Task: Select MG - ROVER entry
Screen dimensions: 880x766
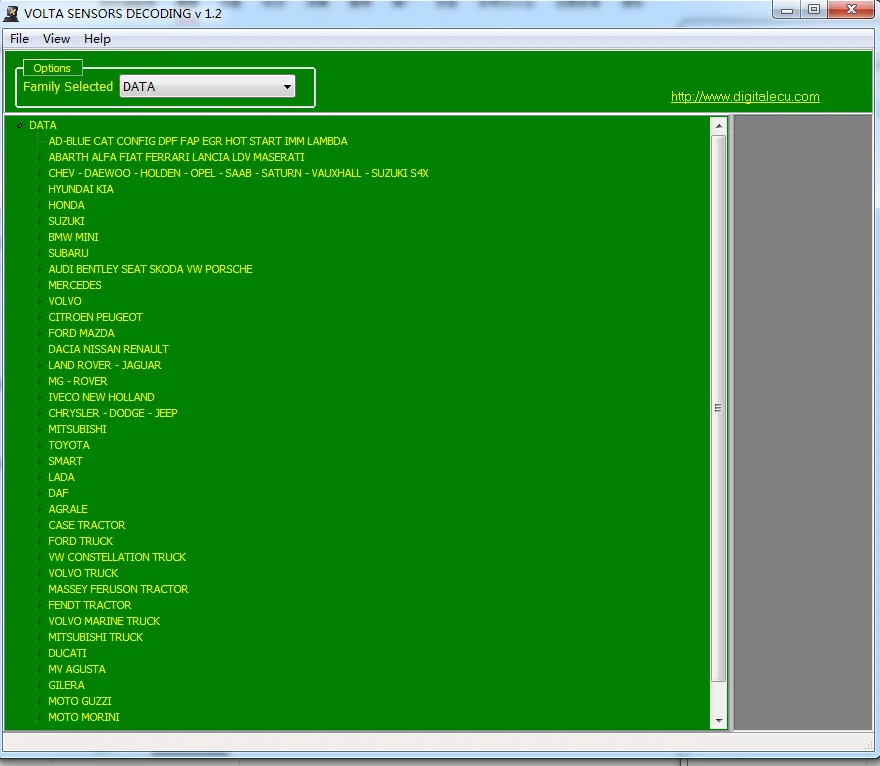Action: coord(77,381)
